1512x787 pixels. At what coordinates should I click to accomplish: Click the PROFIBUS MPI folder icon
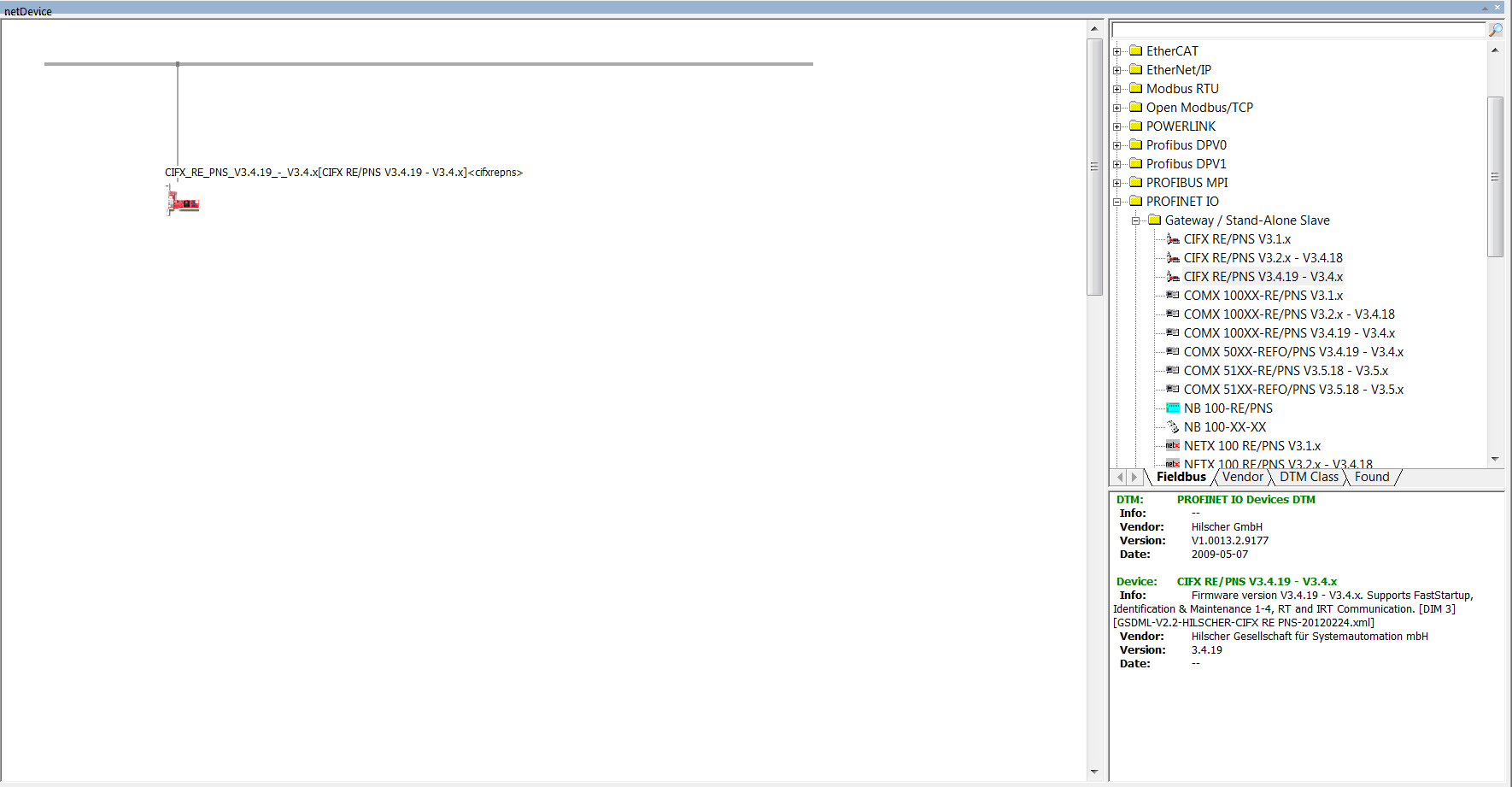(x=1136, y=182)
